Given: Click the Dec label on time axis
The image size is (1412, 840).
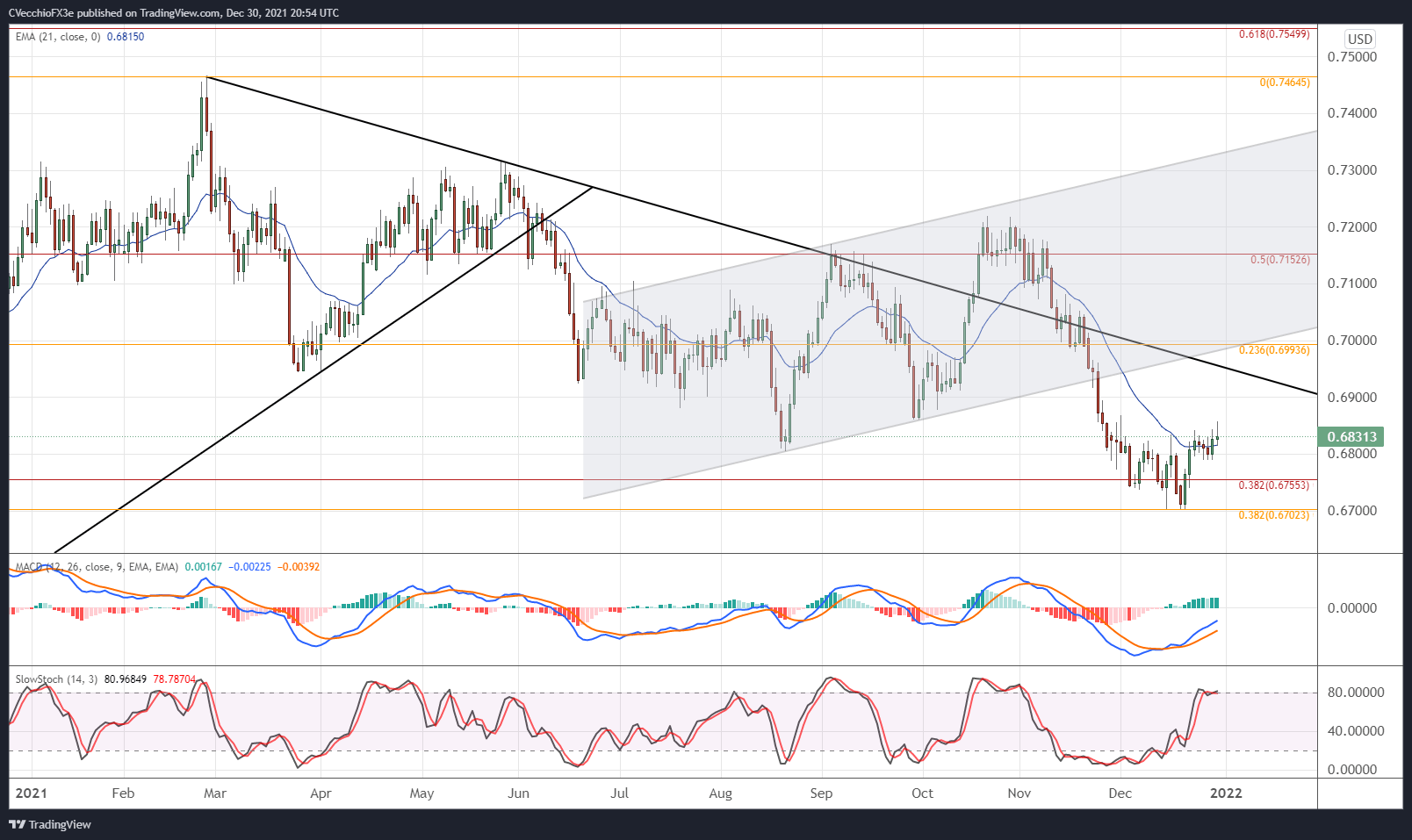Looking at the screenshot, I should point(1120,793).
